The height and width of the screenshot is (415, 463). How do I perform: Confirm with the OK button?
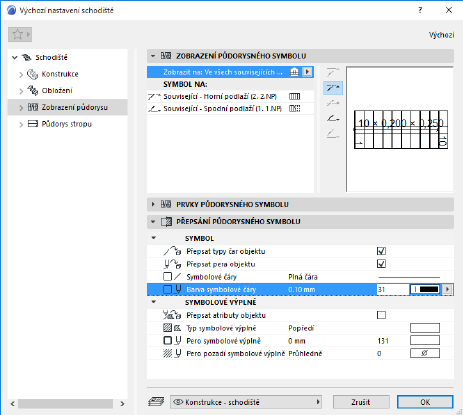coord(425,402)
